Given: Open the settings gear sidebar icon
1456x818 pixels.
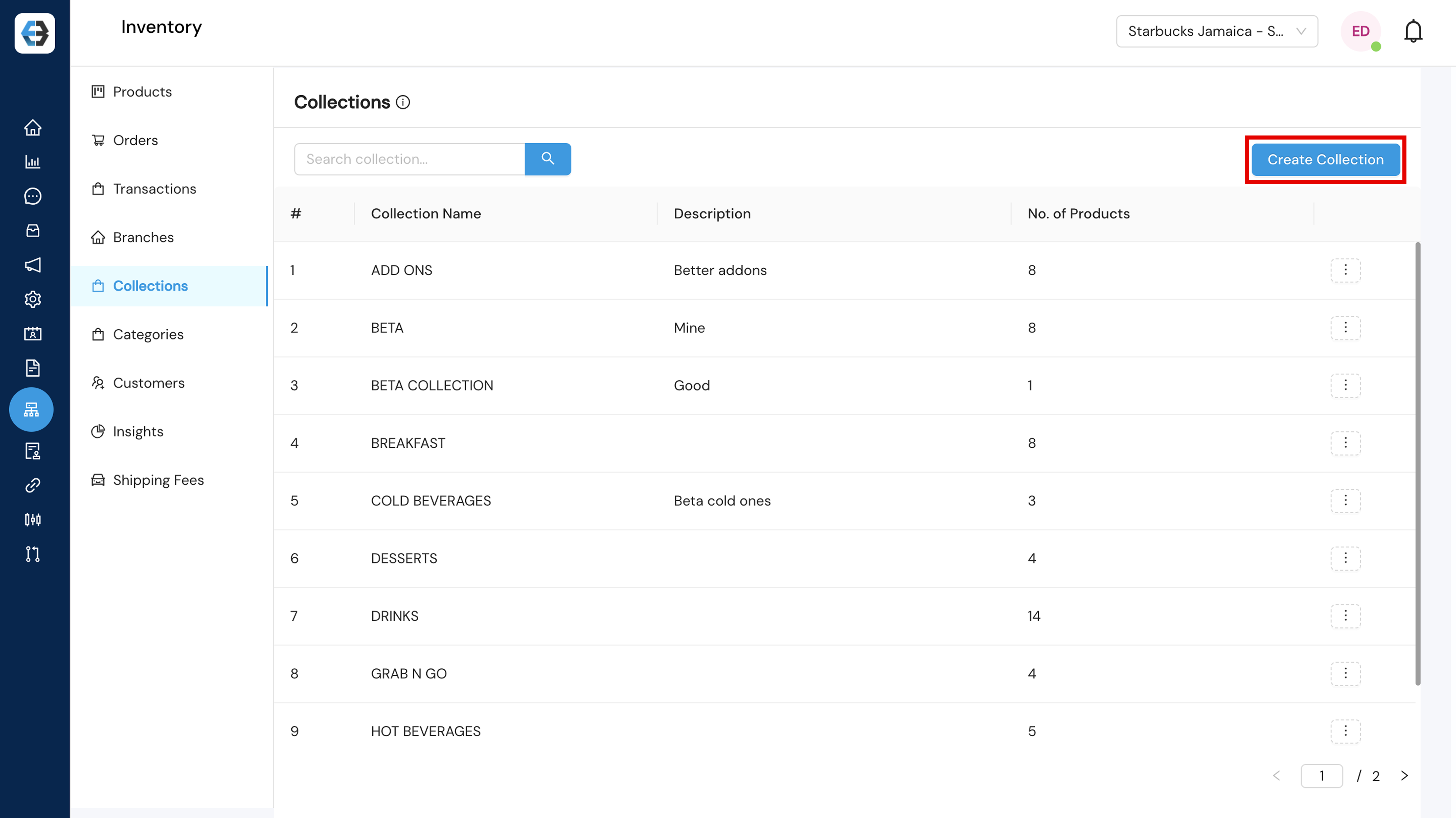Looking at the screenshot, I should coord(33,299).
